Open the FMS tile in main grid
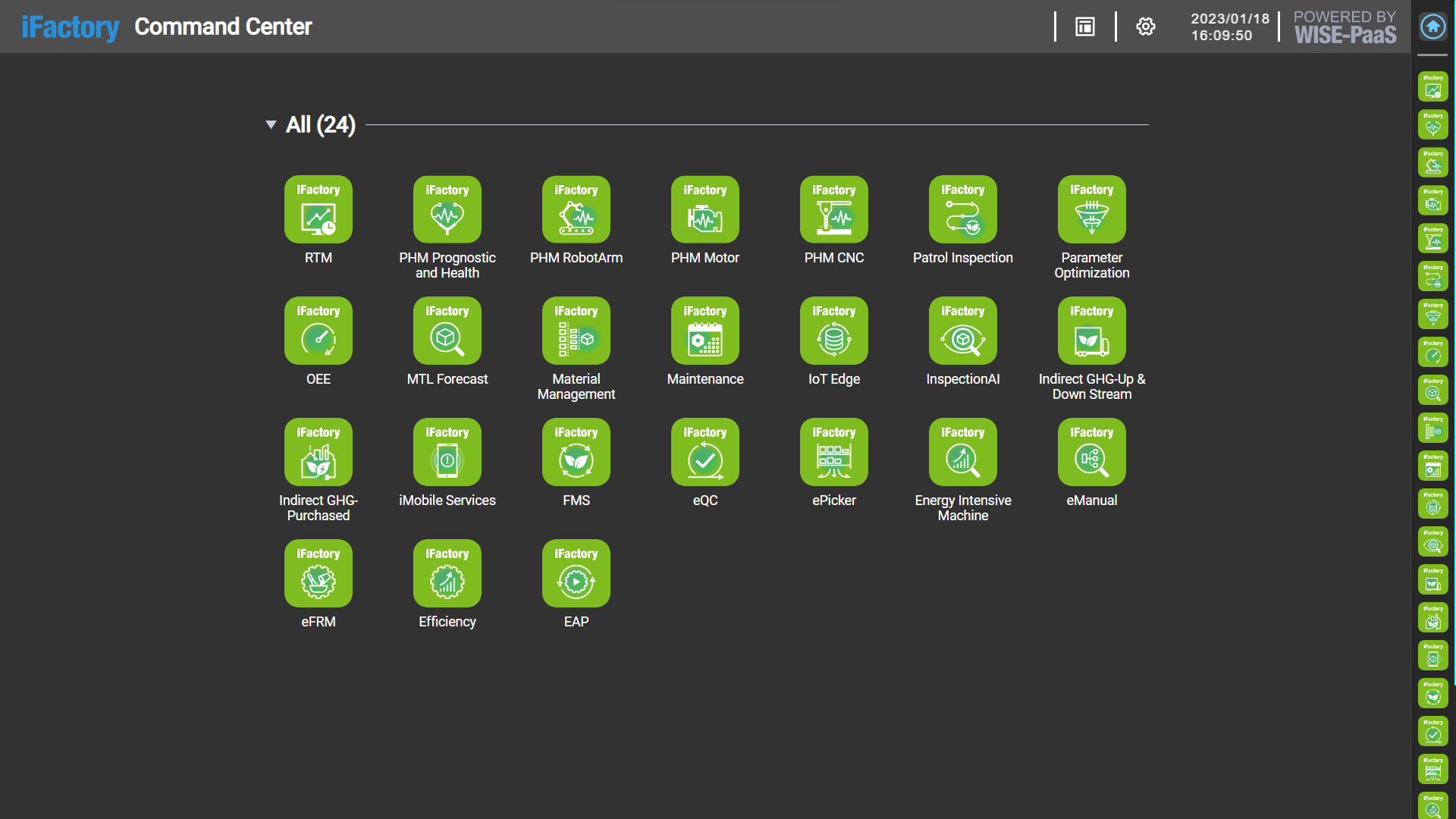Screen dimensions: 1456x819 [576, 452]
